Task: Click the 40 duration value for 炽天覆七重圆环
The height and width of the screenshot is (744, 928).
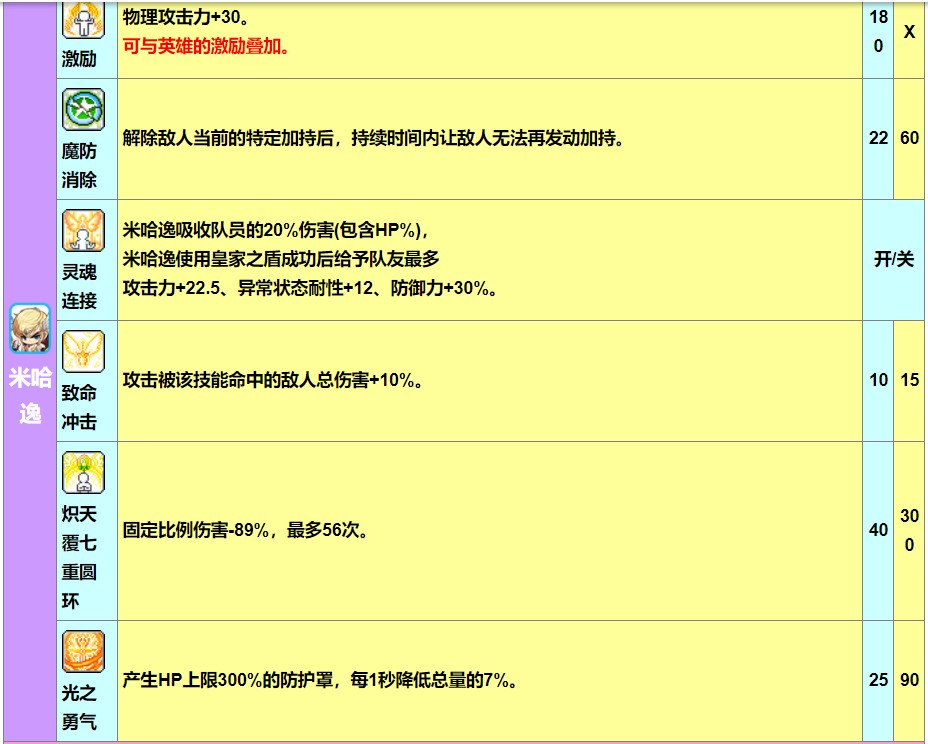Action: tap(878, 530)
